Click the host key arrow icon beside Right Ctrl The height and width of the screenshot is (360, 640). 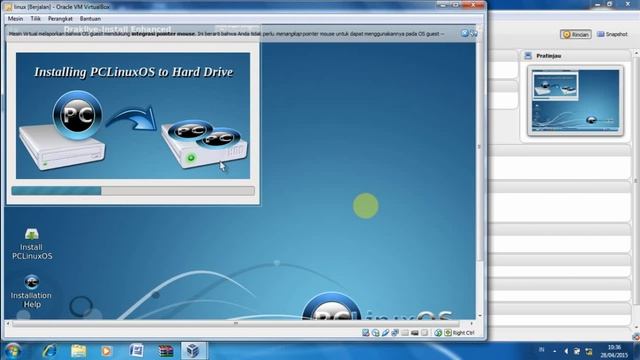[448, 333]
